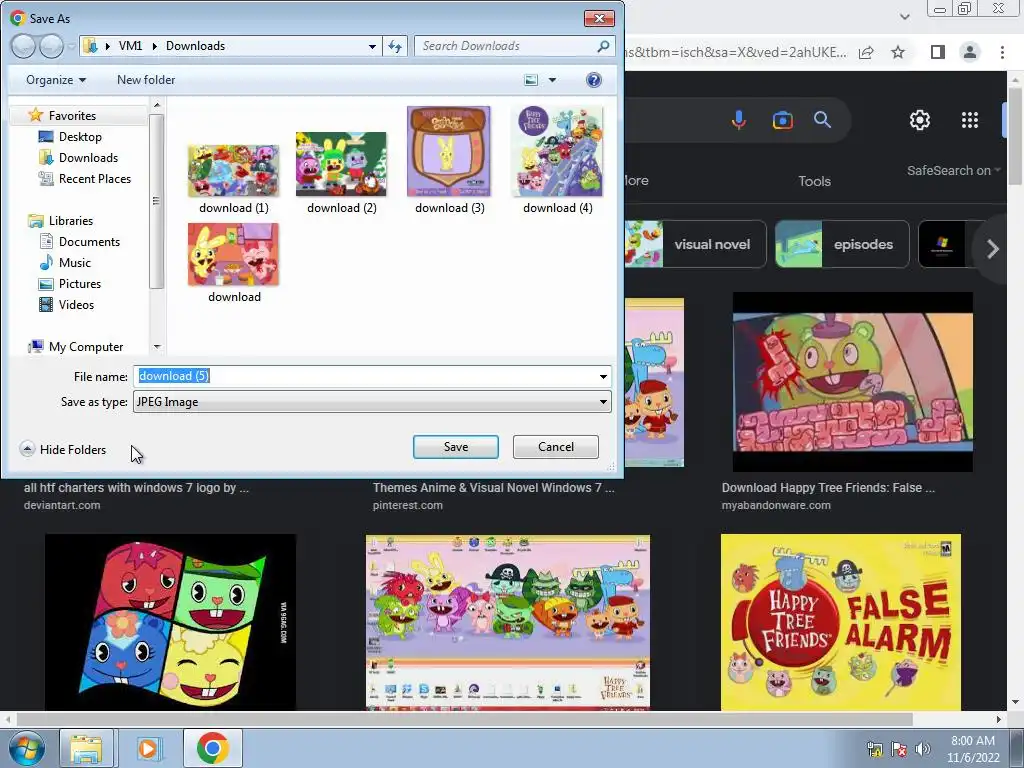Image resolution: width=1024 pixels, height=768 pixels.
Task: Open Recent Places in navigation pane
Action: click(x=95, y=178)
